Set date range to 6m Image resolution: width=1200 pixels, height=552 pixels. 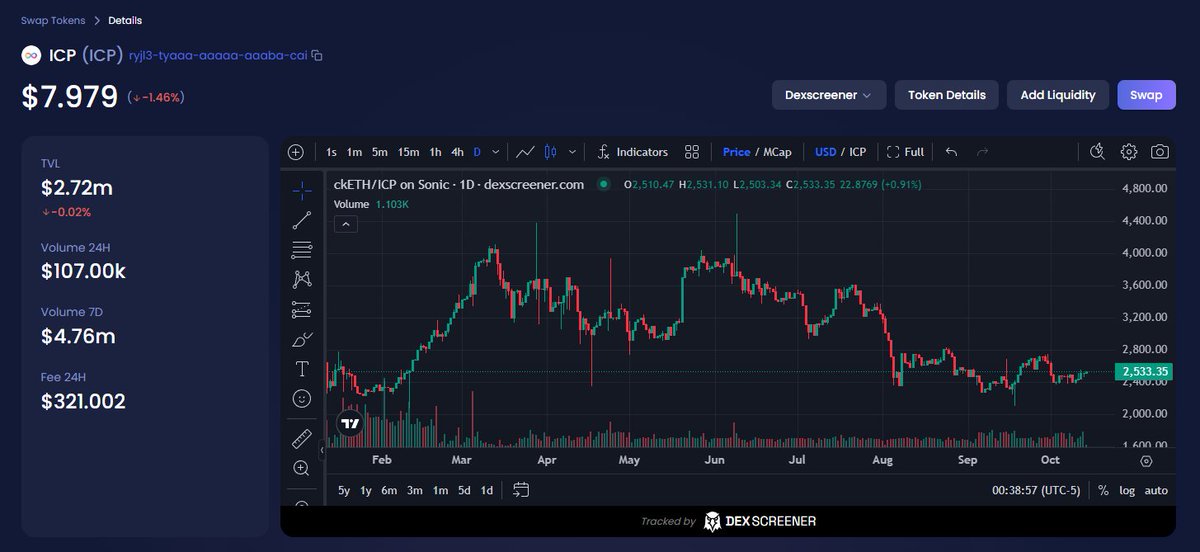pos(389,490)
